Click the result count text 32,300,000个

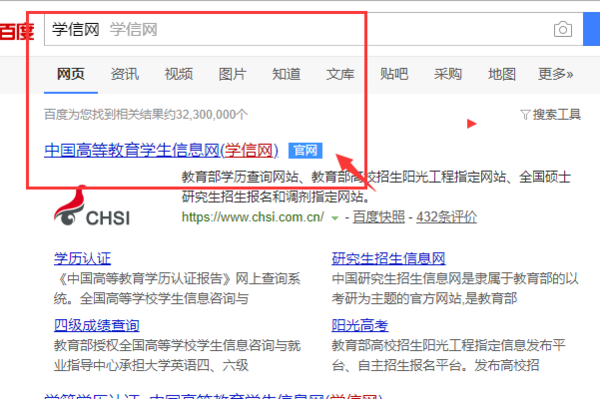212,114
